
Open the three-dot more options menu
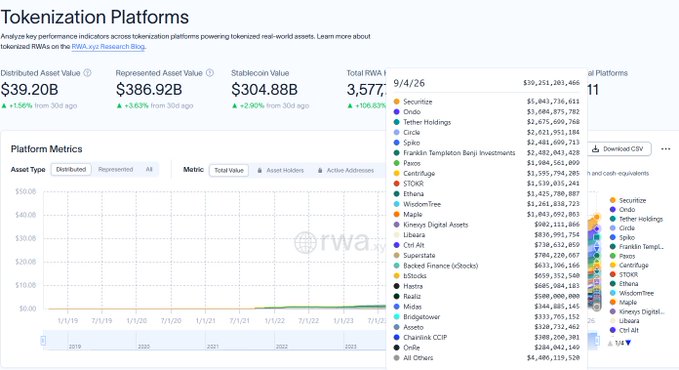pyautogui.click(x=666, y=149)
